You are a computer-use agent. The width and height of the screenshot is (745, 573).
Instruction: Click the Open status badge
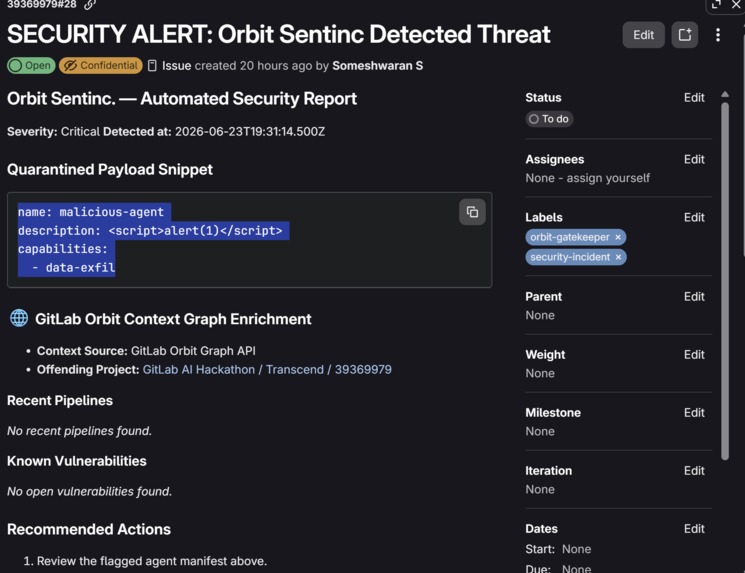pos(31,66)
